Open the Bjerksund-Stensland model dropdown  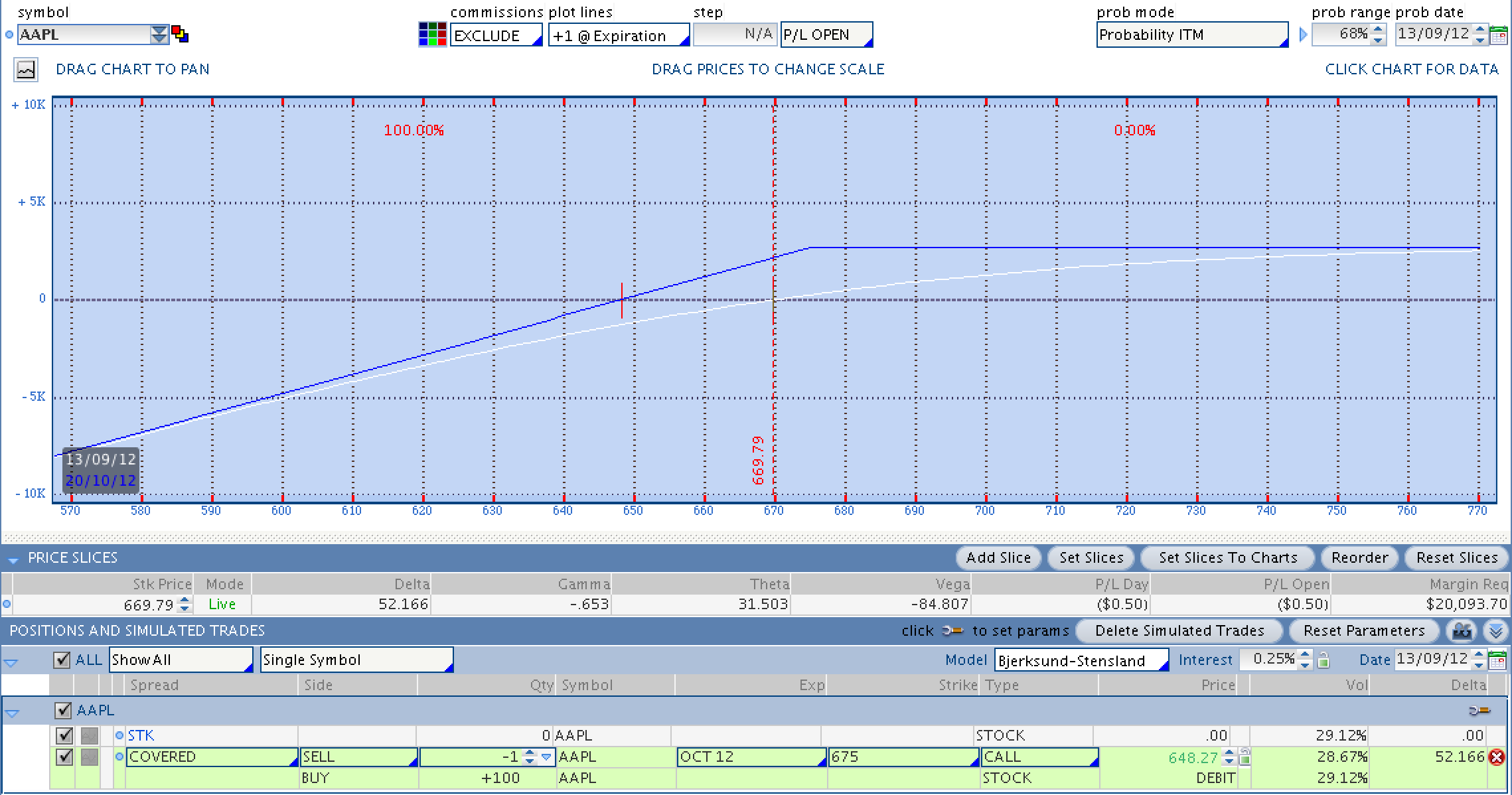pos(1081,660)
